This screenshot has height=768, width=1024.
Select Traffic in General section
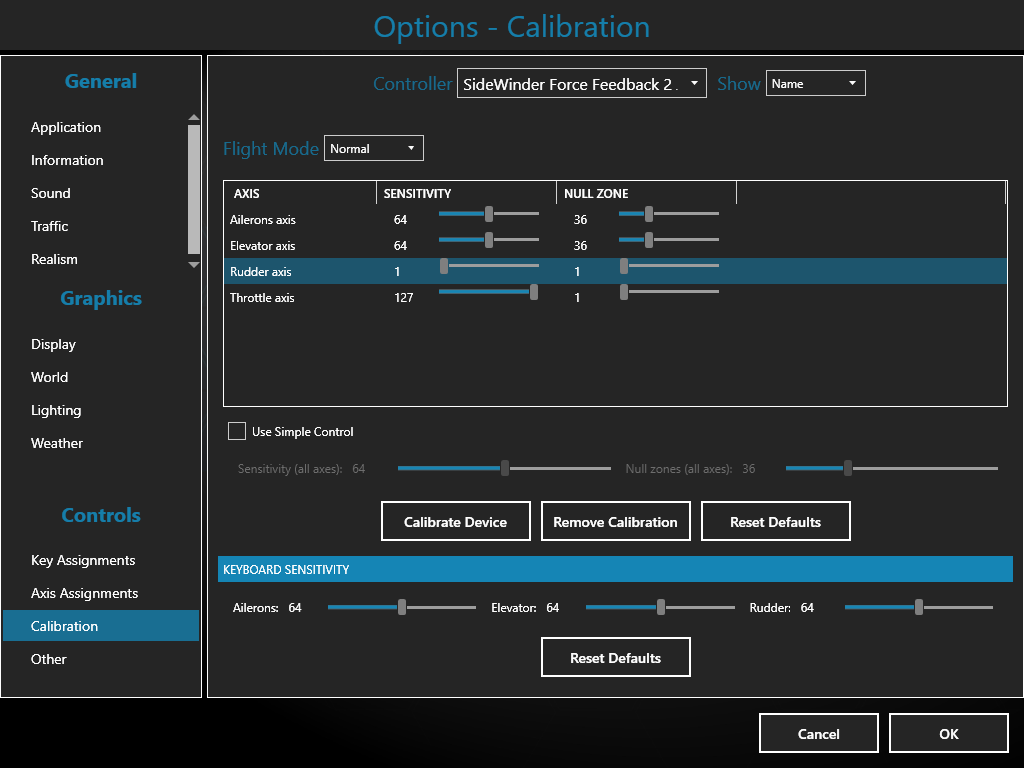(50, 226)
